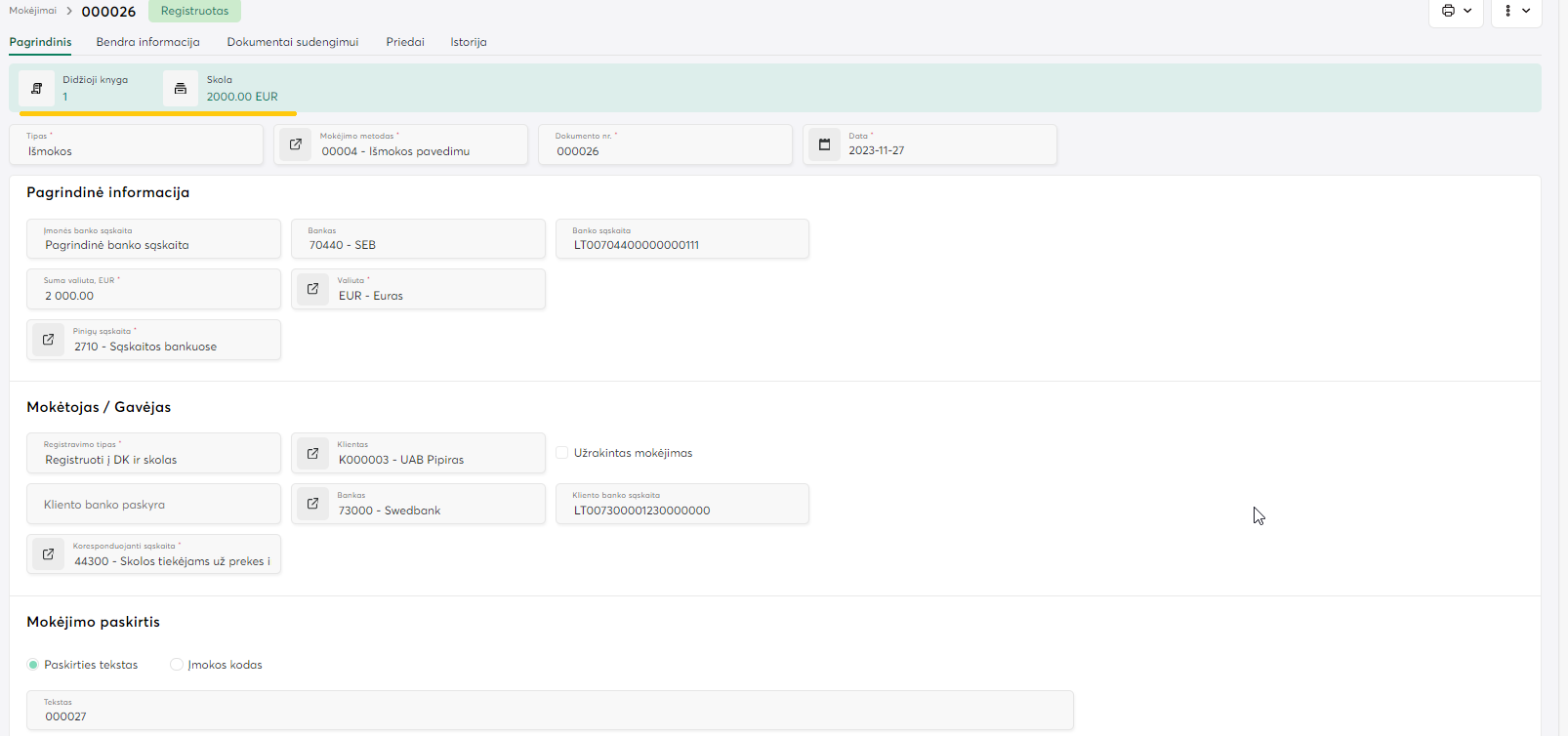
Task: Switch to the Bendra informacija tab
Action: point(147,42)
